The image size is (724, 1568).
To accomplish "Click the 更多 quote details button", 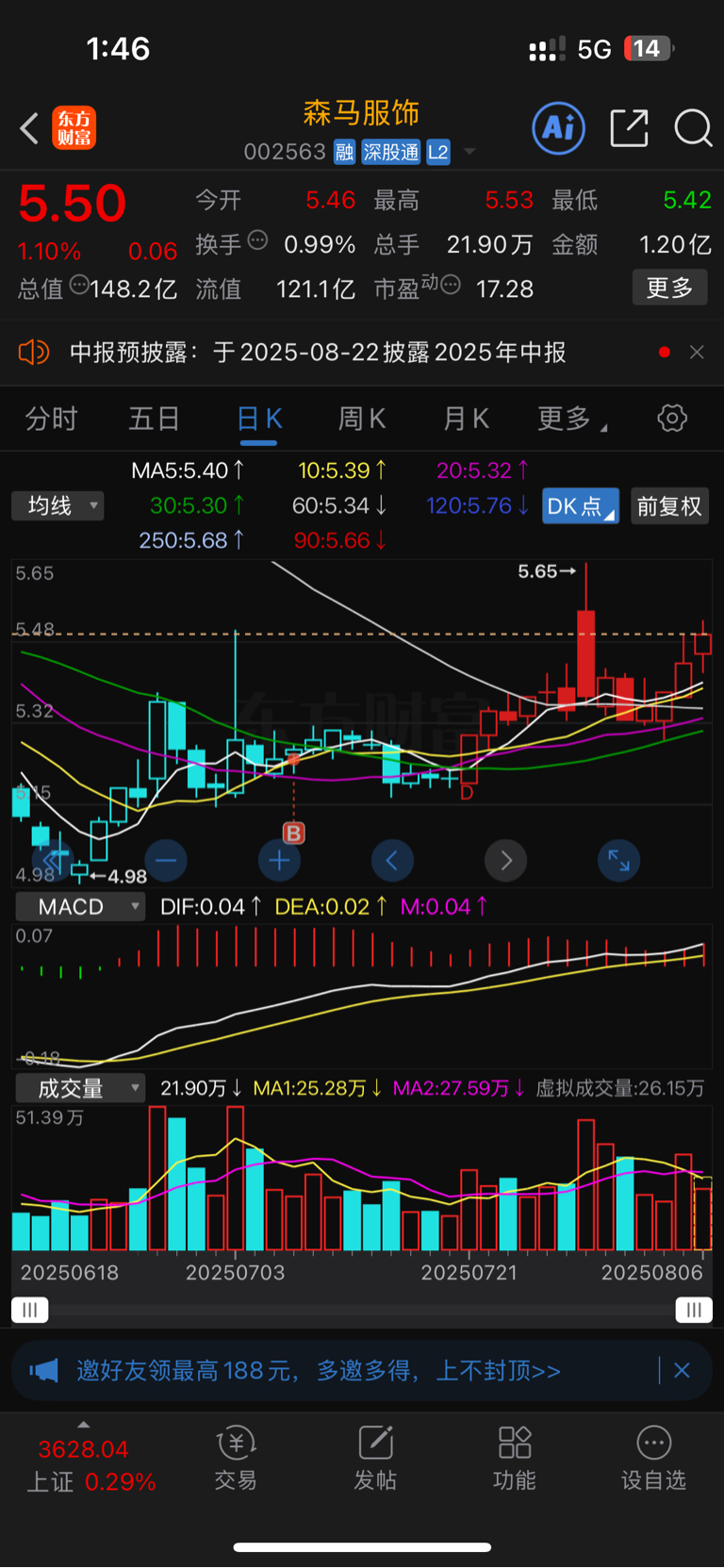I will click(x=669, y=288).
